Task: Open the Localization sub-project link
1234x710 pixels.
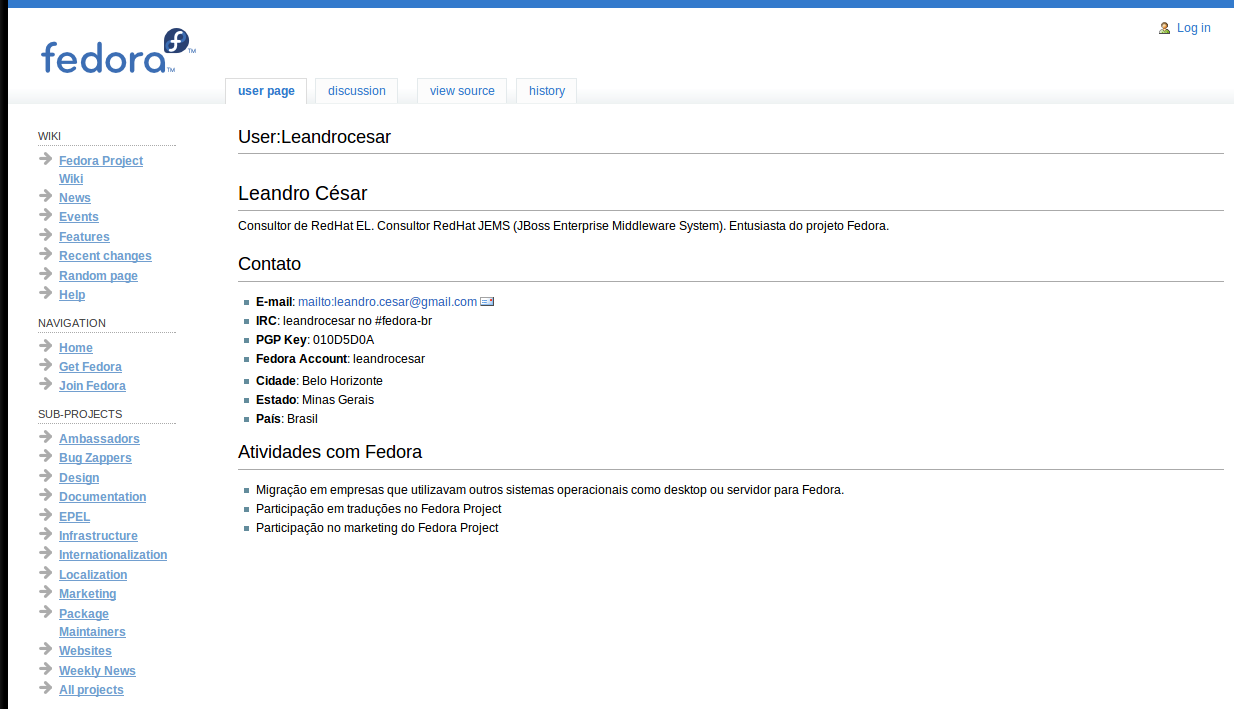Action: [93, 575]
